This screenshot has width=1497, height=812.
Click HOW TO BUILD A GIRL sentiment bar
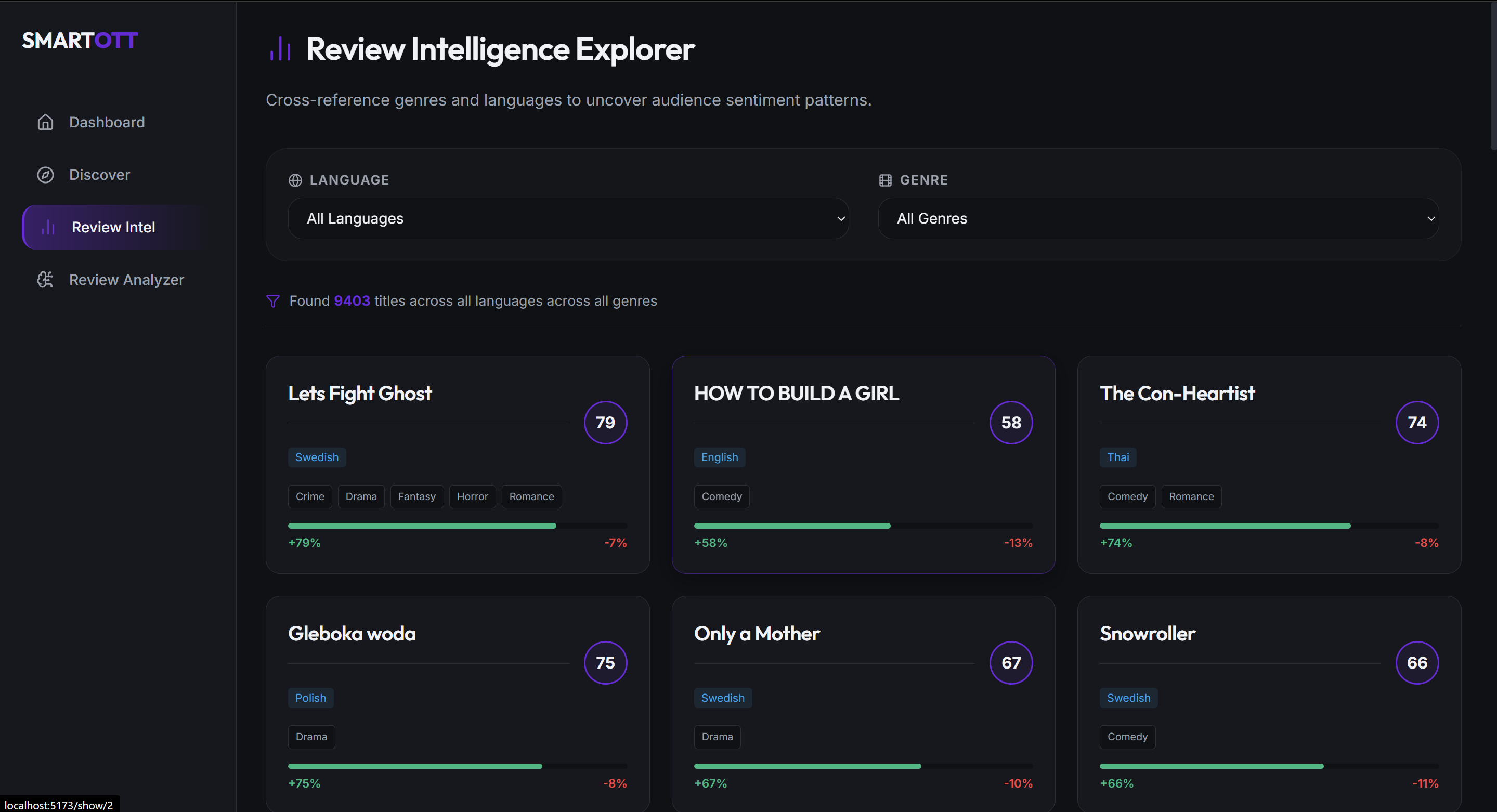pos(863,526)
